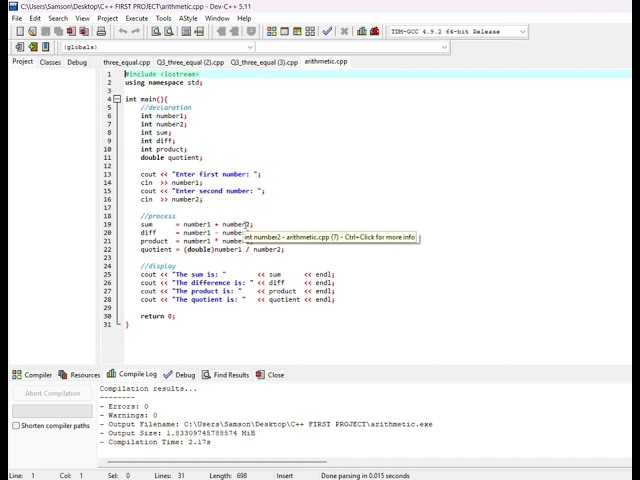
Task: Click the Abort Compilation button
Action: (53, 393)
